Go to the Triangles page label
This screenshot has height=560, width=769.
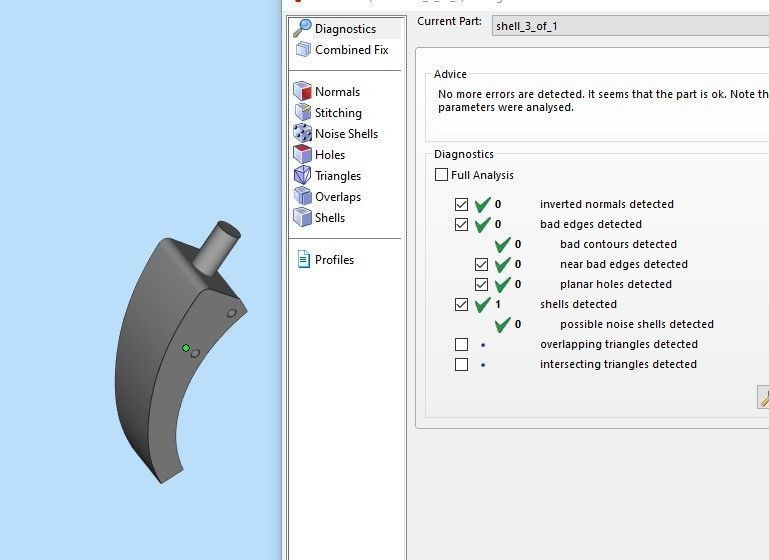tap(338, 176)
